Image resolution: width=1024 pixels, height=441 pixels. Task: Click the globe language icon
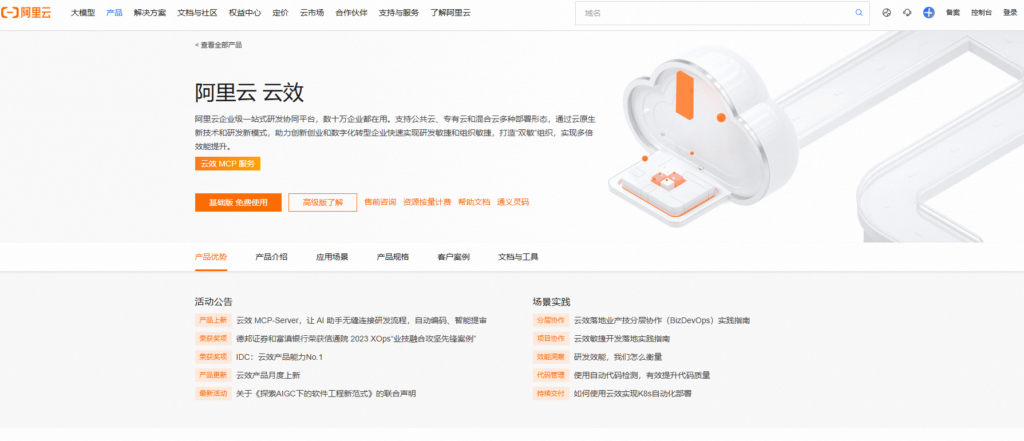pos(886,13)
